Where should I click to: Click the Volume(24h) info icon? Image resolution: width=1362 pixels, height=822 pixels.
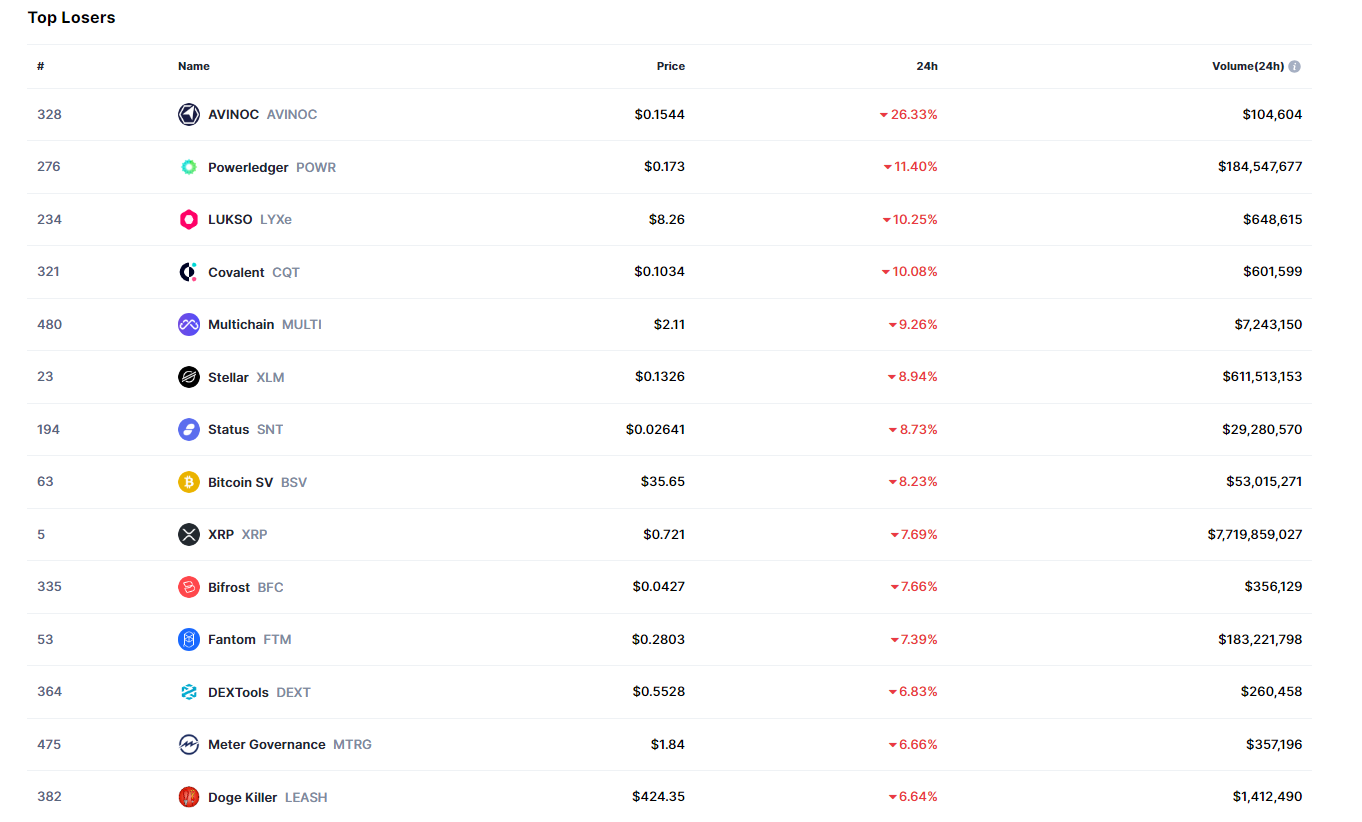pos(1295,66)
